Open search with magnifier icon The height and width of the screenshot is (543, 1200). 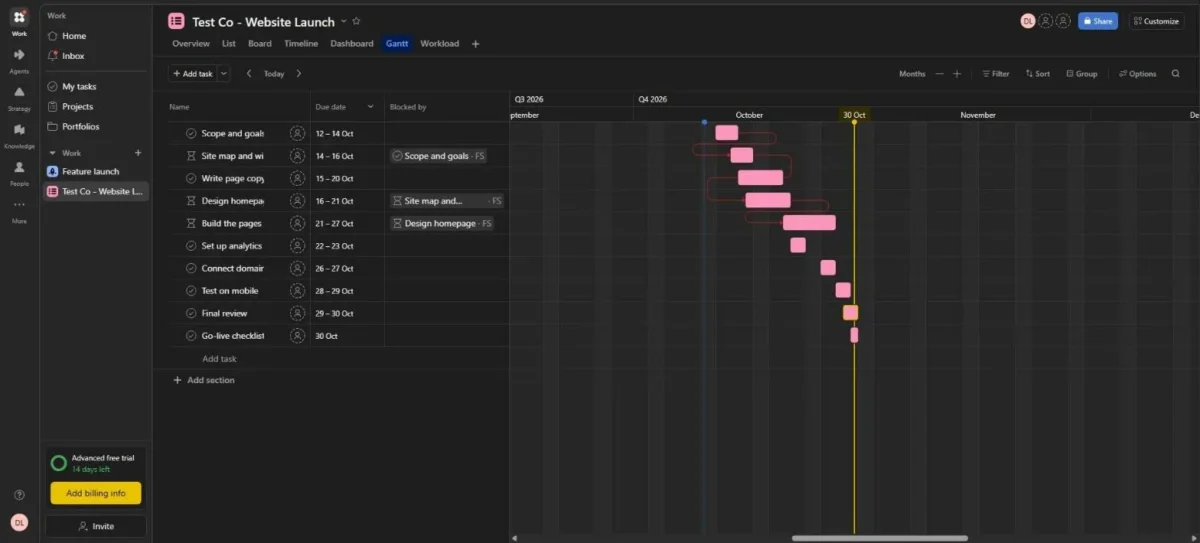tap(1175, 73)
